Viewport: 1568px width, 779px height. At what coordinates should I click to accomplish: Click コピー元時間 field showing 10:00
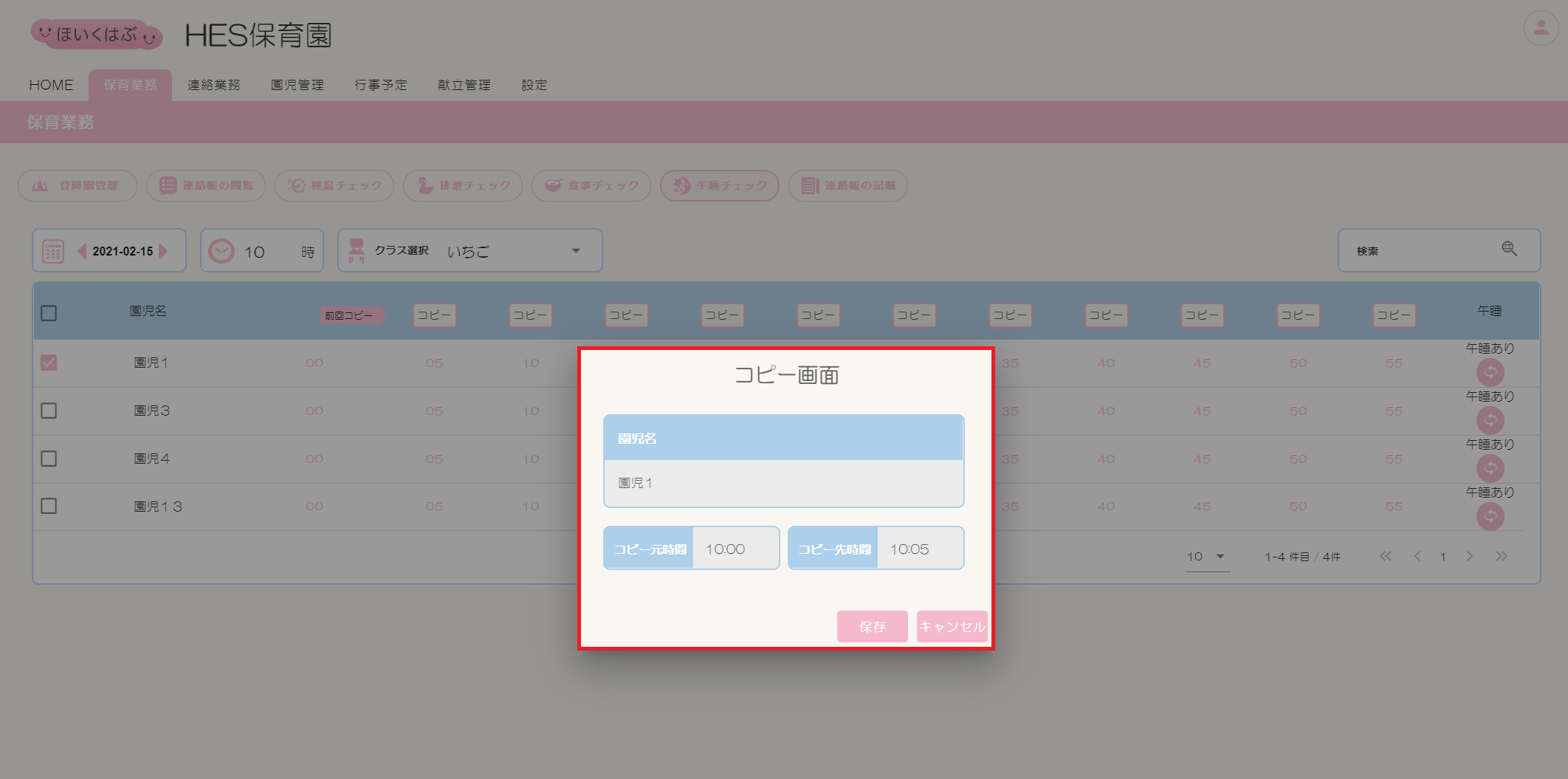[735, 549]
